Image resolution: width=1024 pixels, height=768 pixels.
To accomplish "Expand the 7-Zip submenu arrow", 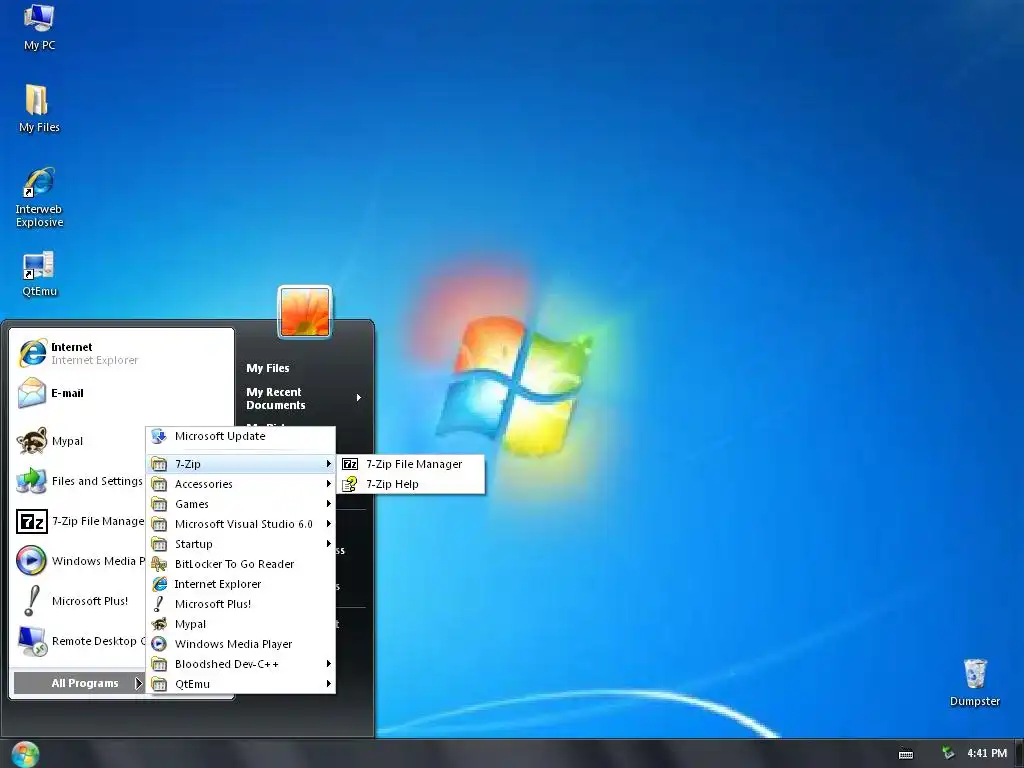I will click(328, 464).
